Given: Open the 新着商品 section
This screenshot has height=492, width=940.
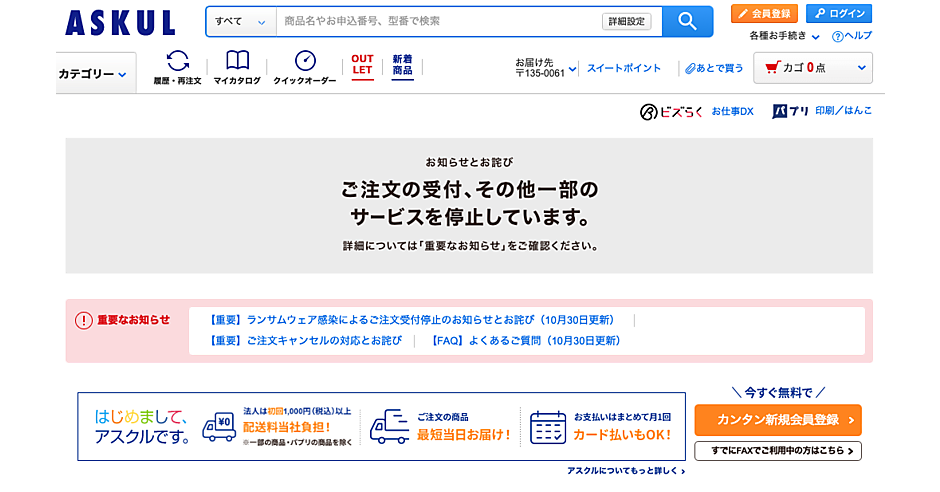Looking at the screenshot, I should point(402,66).
